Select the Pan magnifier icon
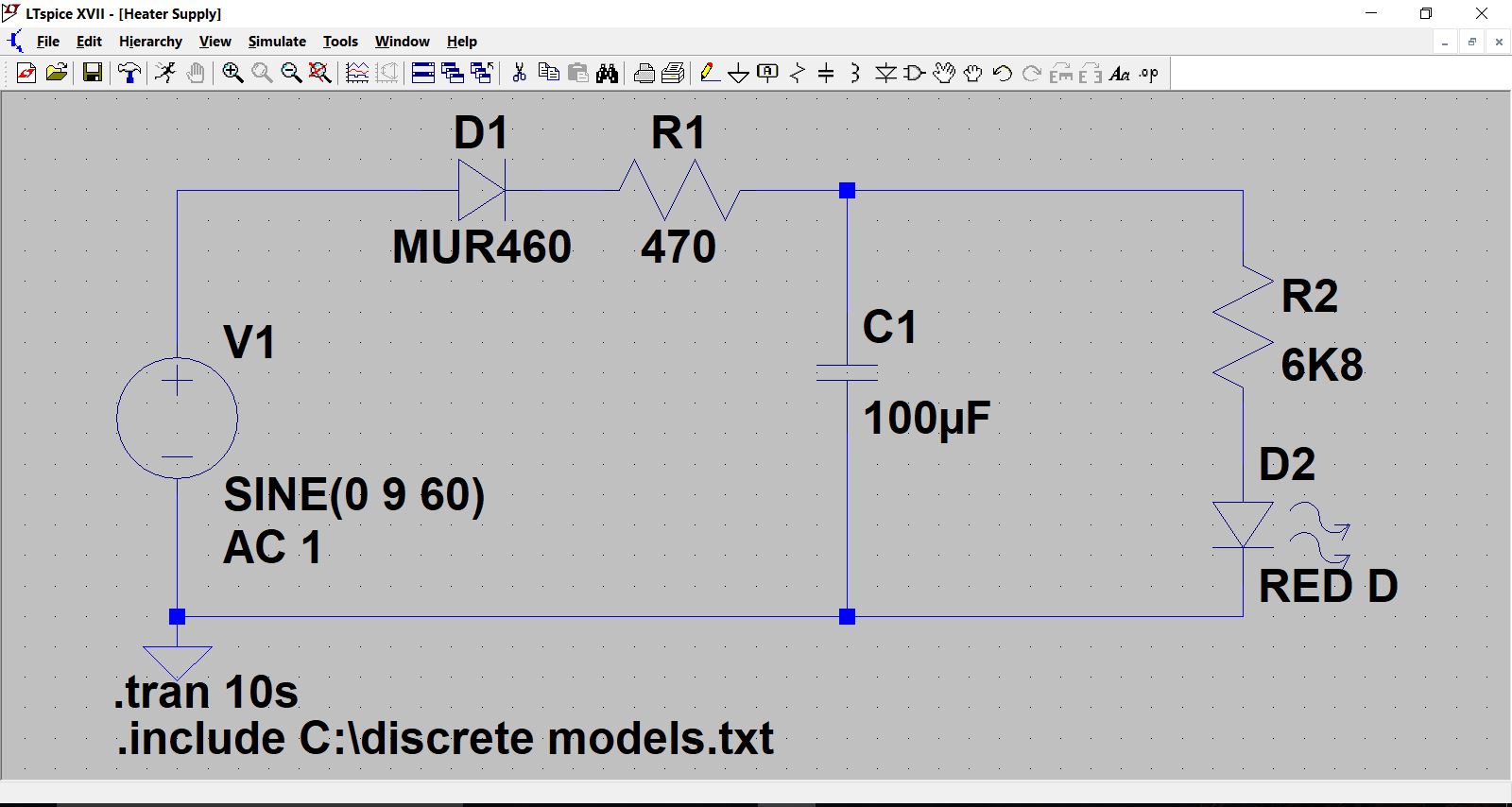 point(262,73)
